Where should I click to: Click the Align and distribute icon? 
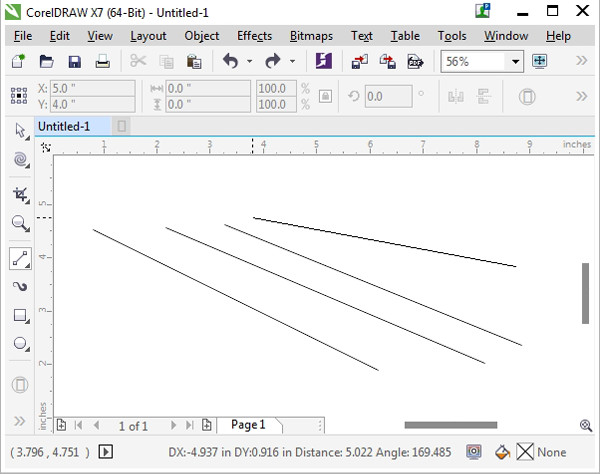pos(484,96)
